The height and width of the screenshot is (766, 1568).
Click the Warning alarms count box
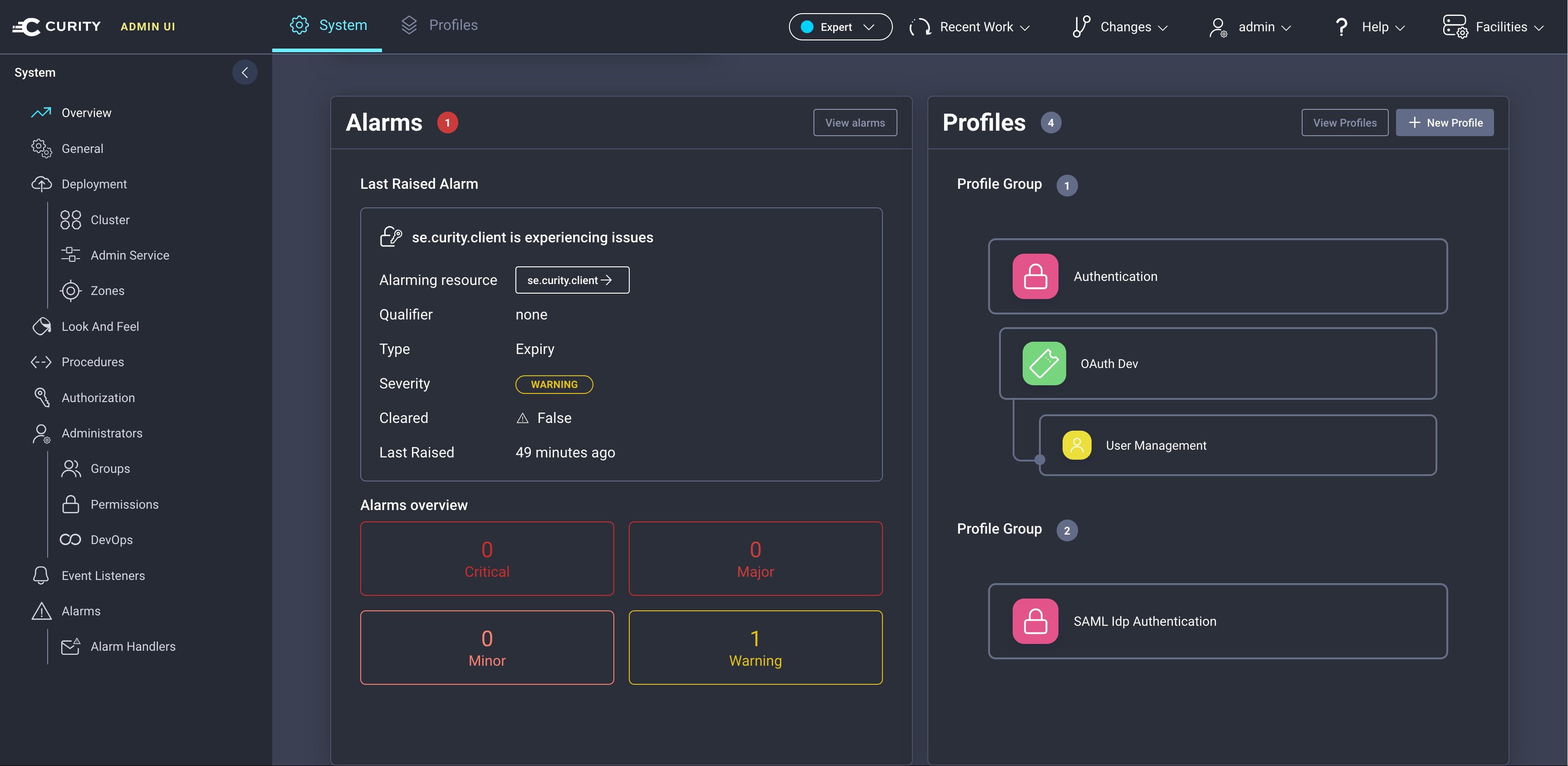(755, 647)
